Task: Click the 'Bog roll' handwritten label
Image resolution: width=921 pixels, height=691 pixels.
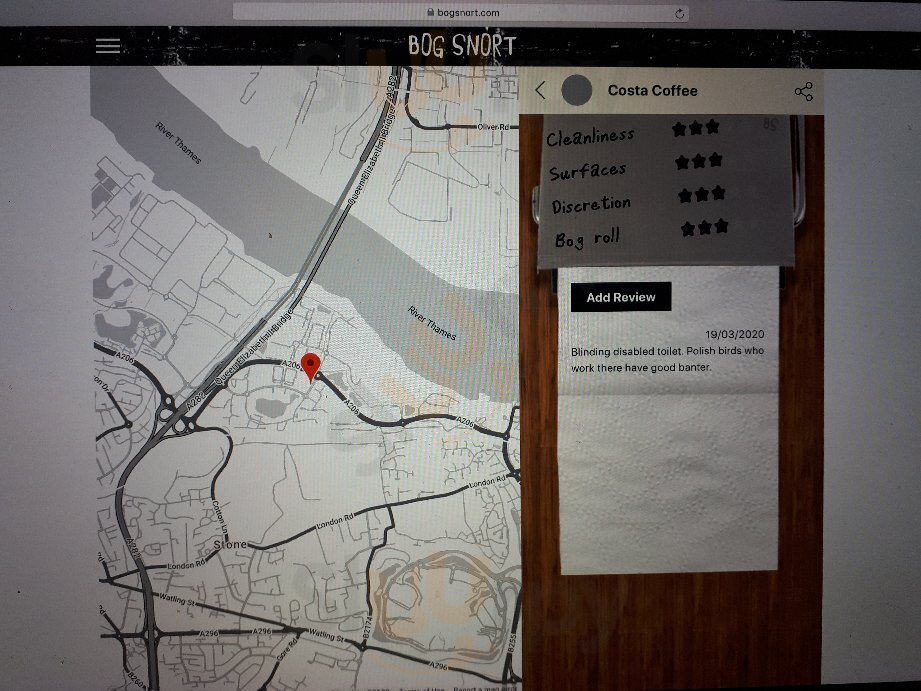Action: (587, 239)
